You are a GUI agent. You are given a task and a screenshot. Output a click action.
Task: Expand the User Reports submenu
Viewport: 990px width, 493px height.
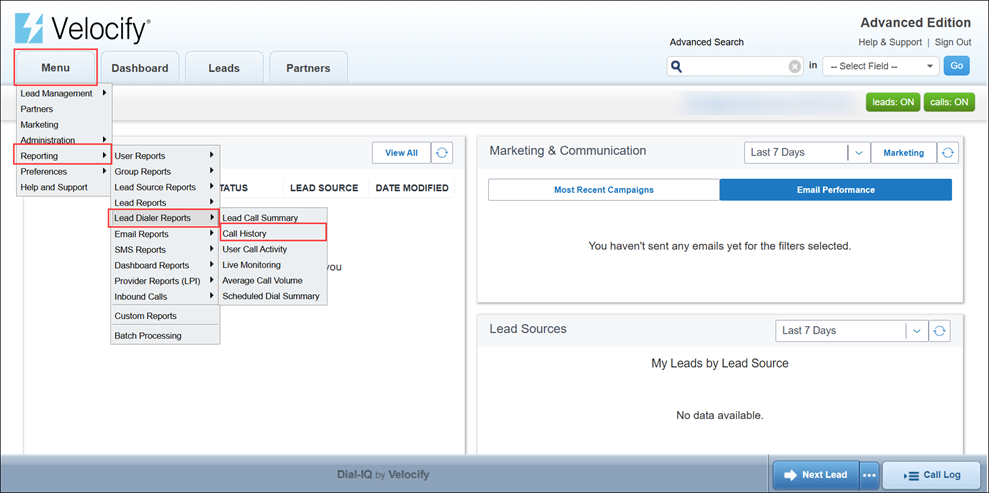(x=165, y=155)
